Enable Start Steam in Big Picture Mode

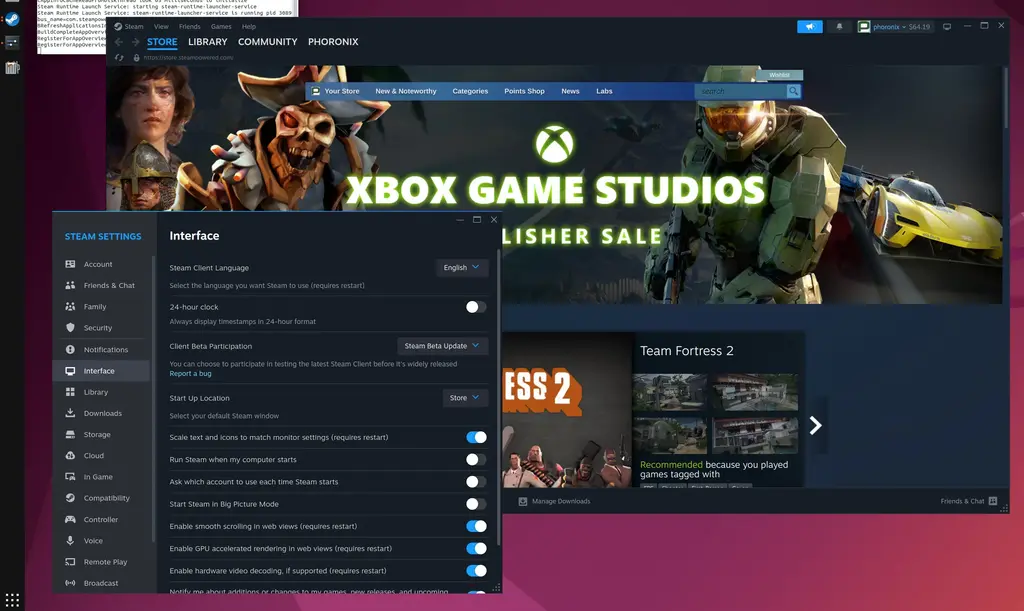[x=475, y=504]
